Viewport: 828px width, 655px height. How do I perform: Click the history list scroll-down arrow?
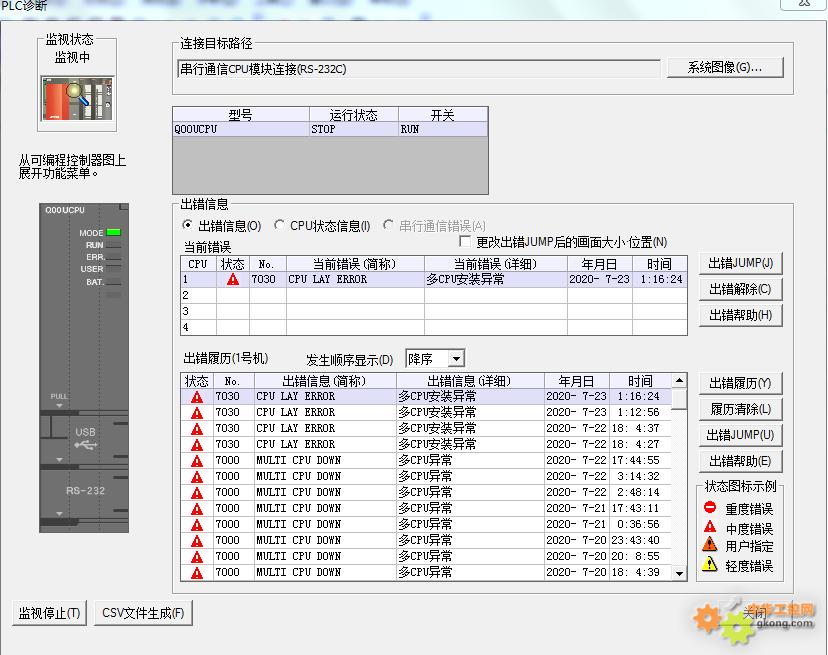point(680,573)
